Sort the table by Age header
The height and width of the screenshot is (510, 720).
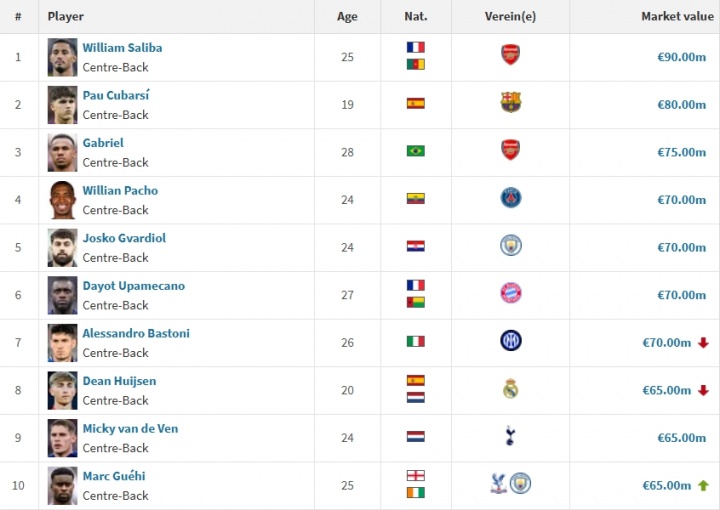coord(347,16)
